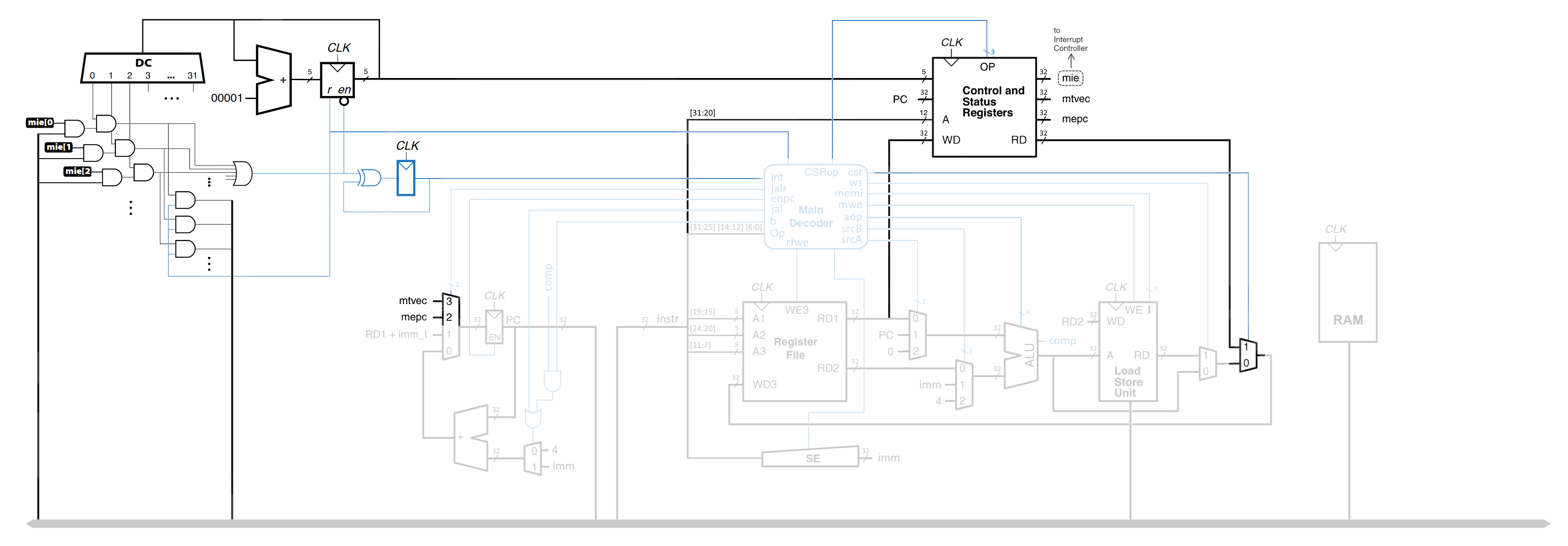Click the [31:20] bus label
1568x546 pixels.
pyautogui.click(x=702, y=113)
